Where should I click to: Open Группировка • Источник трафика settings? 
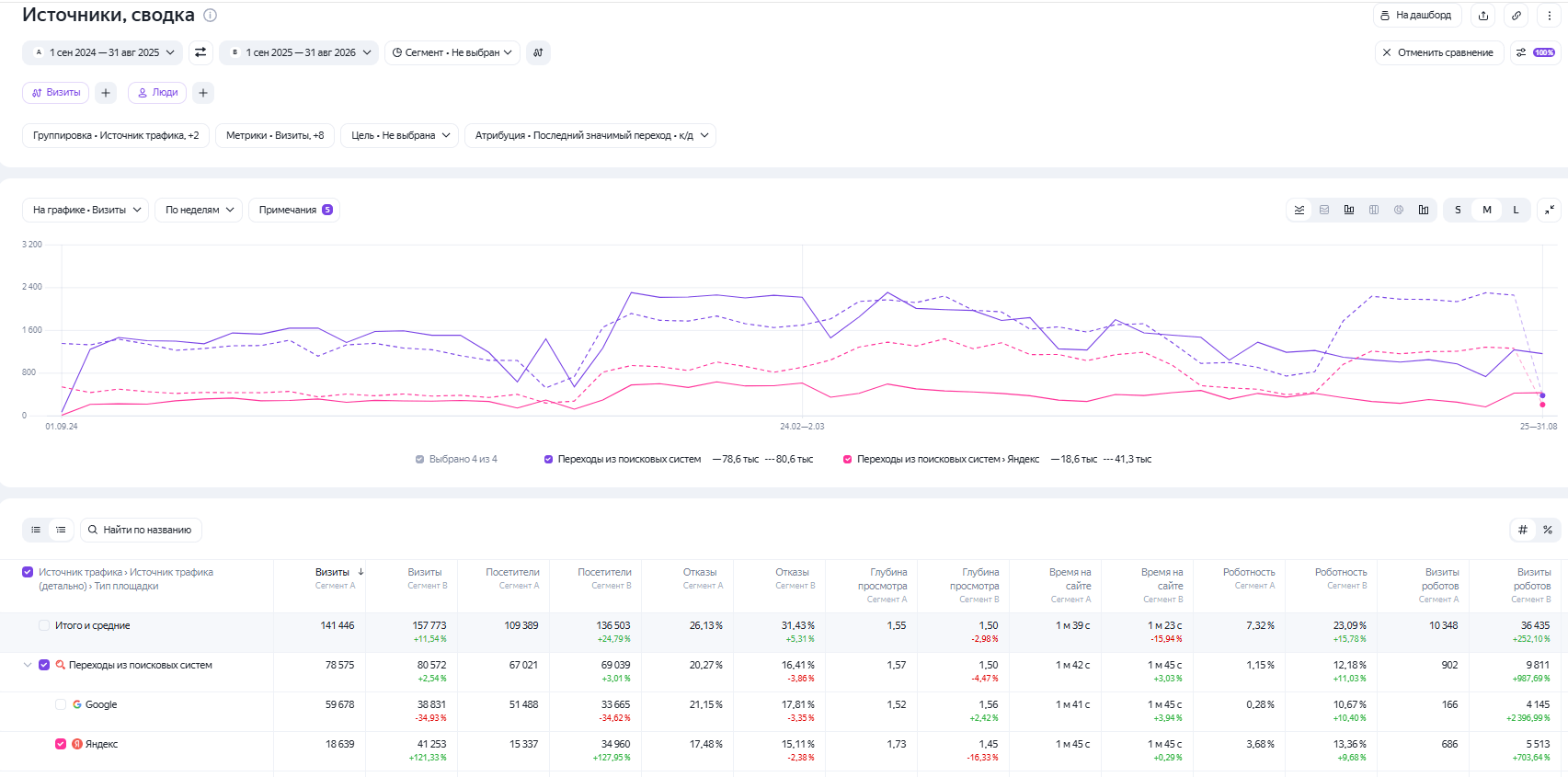click(116, 135)
